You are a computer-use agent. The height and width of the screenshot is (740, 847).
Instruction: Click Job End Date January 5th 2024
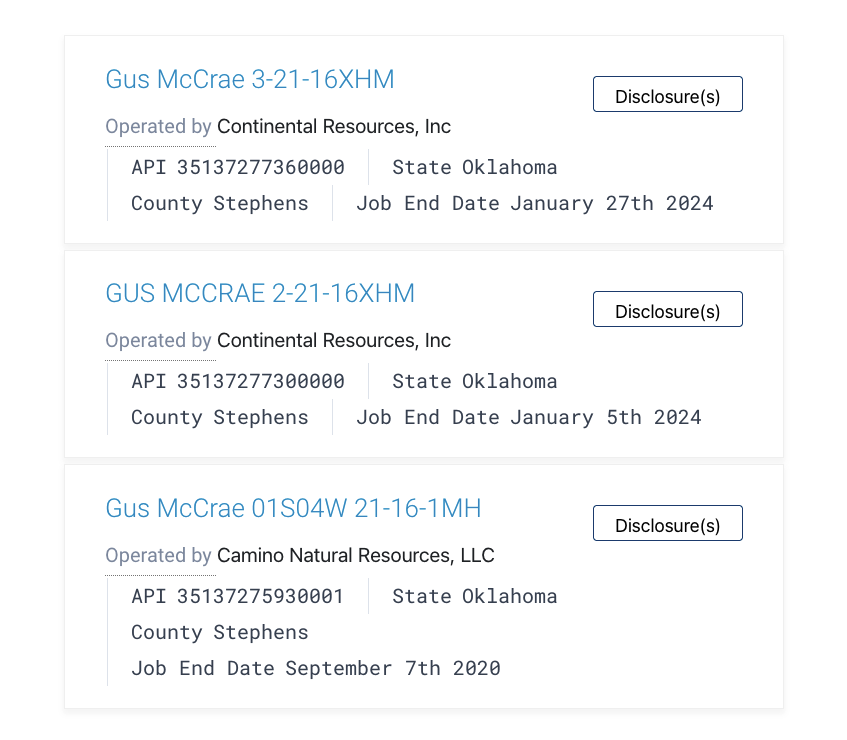529,418
